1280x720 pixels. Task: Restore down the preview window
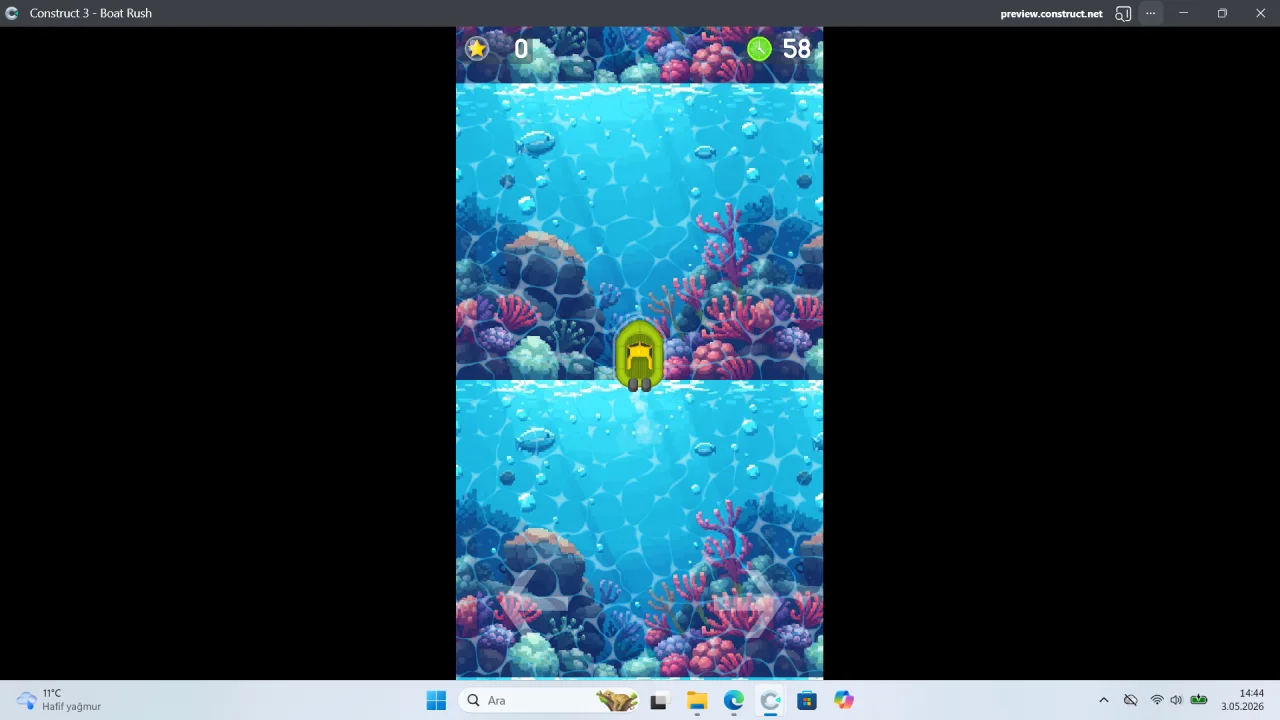coord(1222,13)
